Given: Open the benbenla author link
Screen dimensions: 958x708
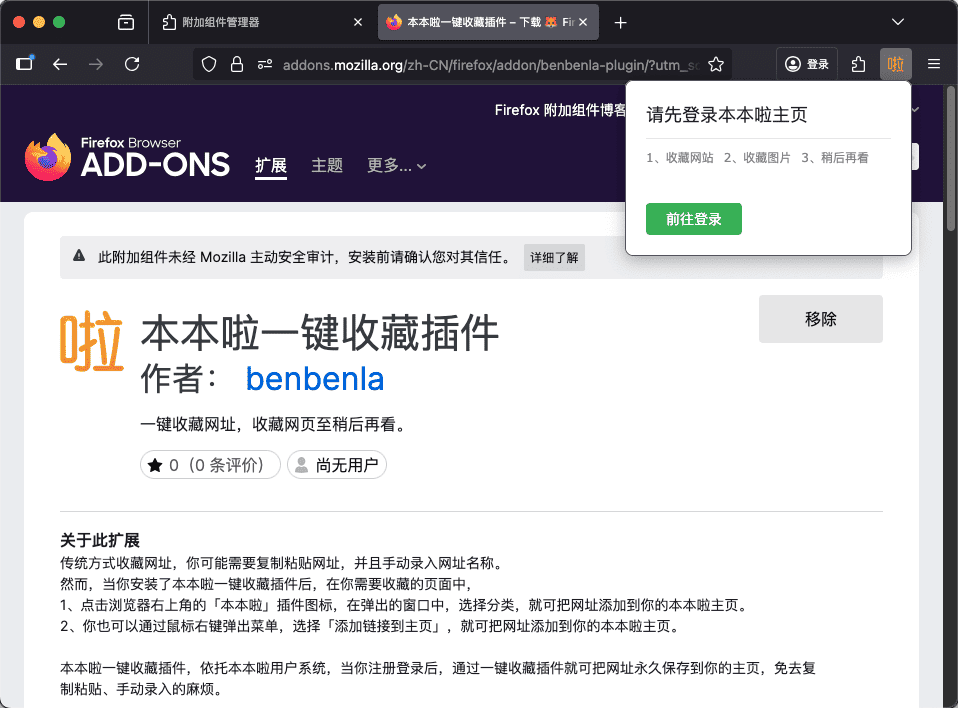Looking at the screenshot, I should point(315,379).
